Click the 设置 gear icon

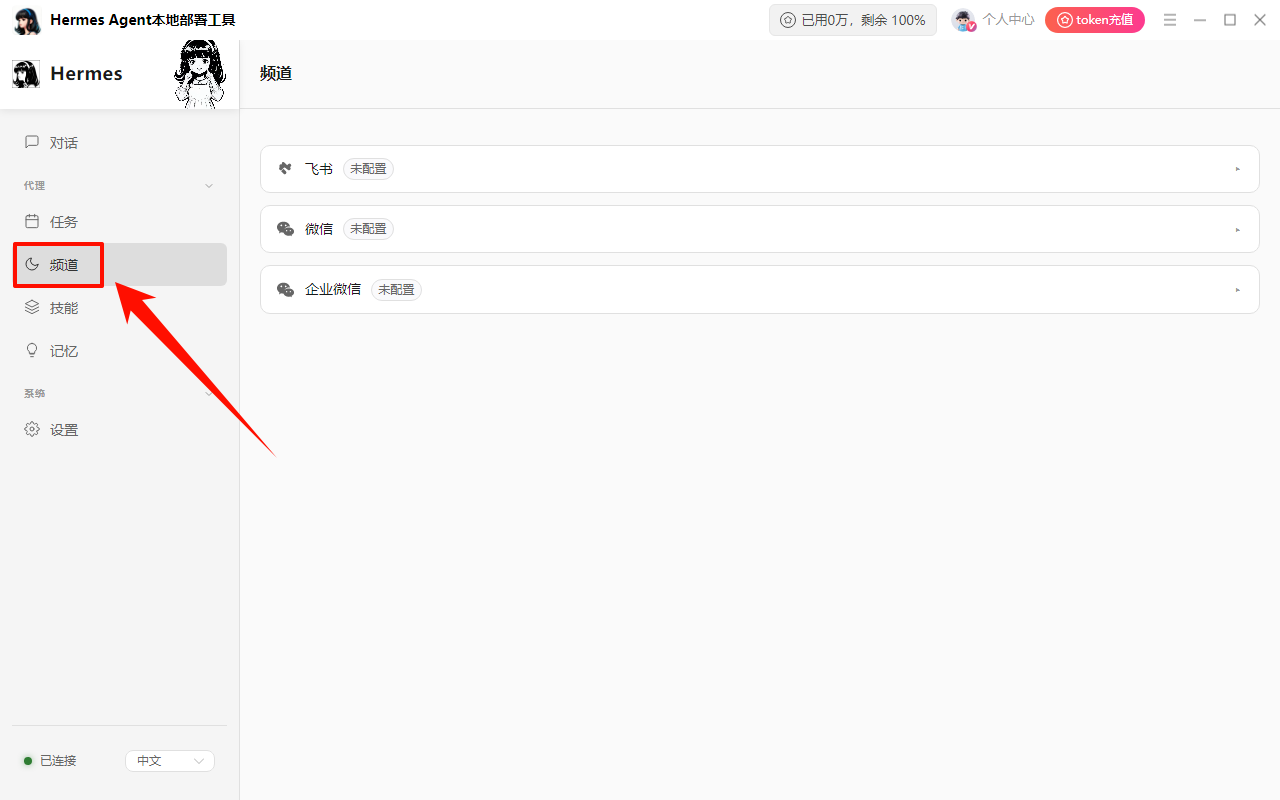click(32, 429)
